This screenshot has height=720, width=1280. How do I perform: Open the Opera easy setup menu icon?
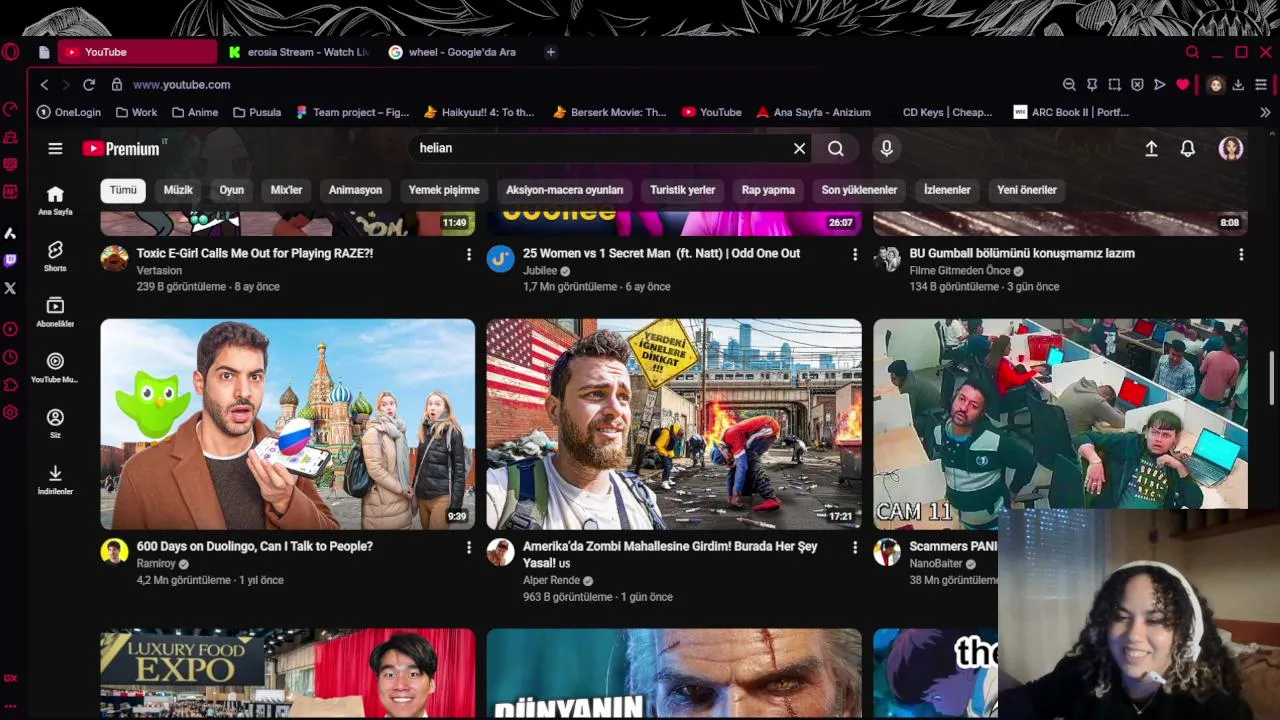(x=1261, y=85)
